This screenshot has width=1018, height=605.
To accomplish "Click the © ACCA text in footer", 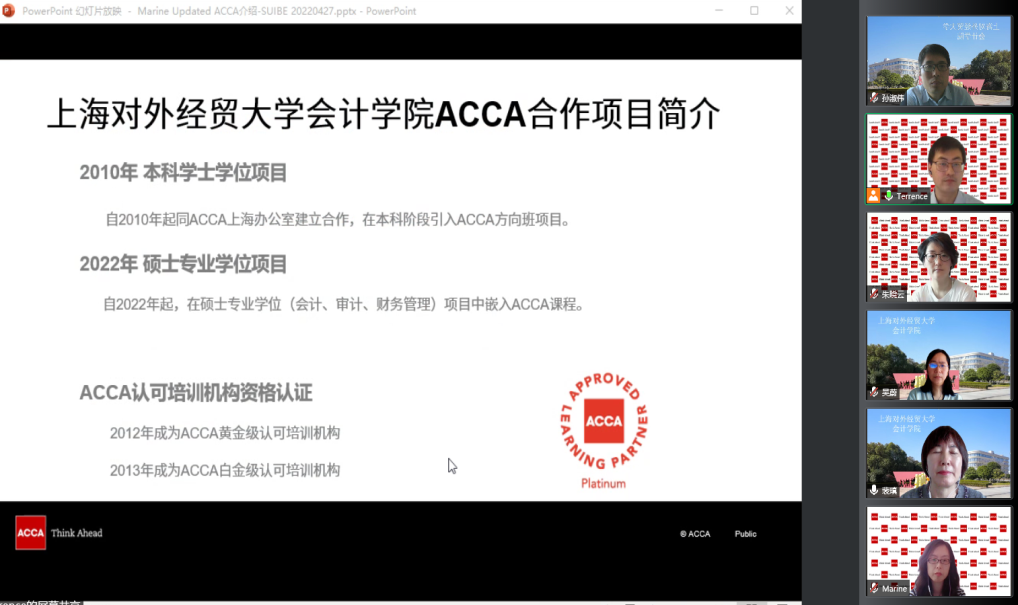I will [695, 534].
